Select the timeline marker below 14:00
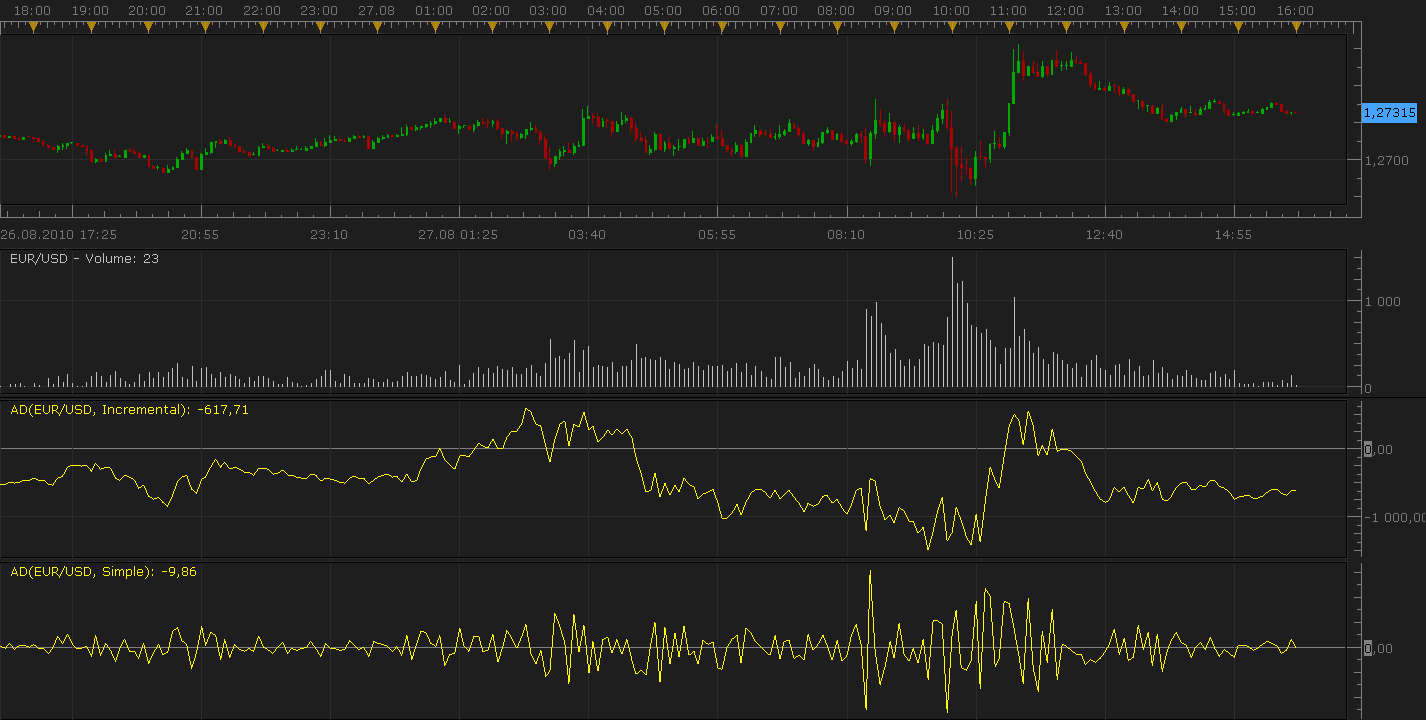Image resolution: width=1426 pixels, height=720 pixels. pyautogui.click(x=1180, y=28)
